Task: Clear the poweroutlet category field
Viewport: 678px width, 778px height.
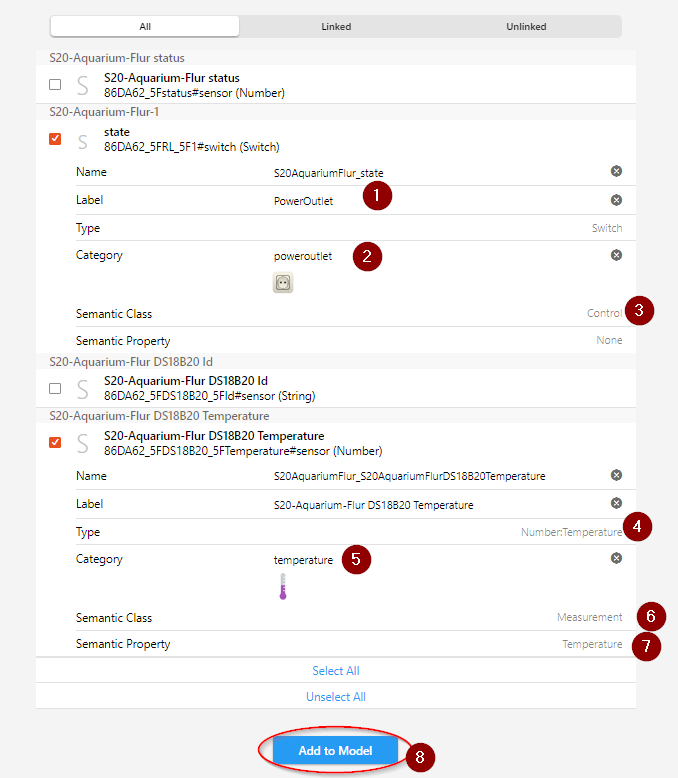Action: pos(616,255)
